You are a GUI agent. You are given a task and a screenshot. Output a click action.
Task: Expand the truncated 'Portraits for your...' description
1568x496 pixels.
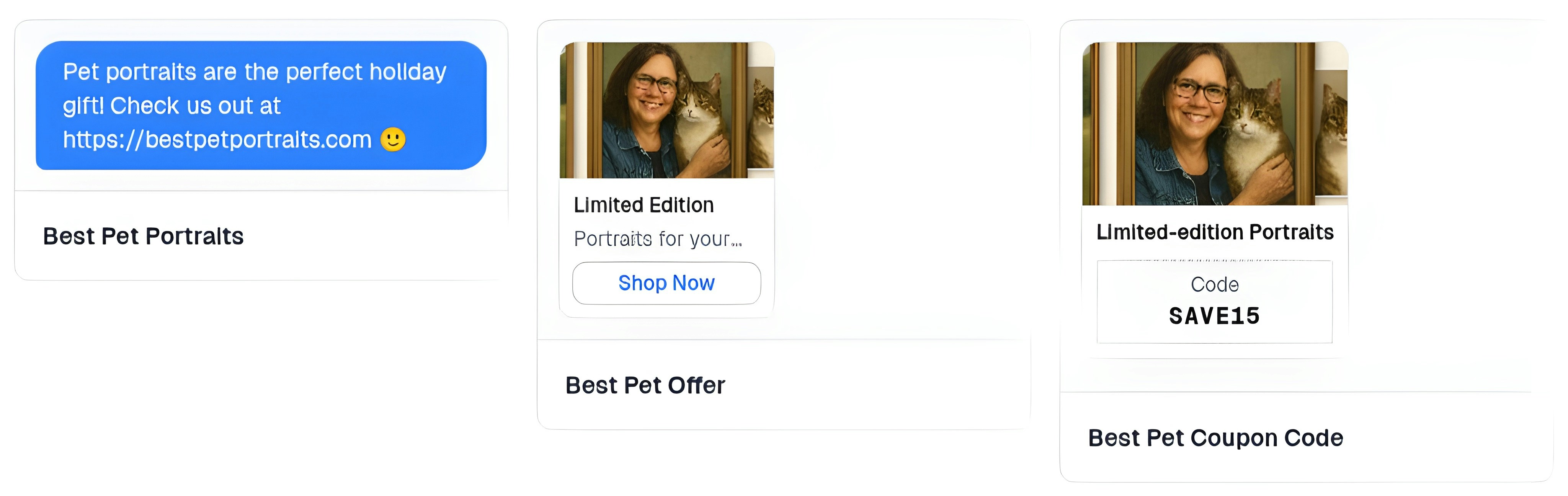(x=658, y=238)
